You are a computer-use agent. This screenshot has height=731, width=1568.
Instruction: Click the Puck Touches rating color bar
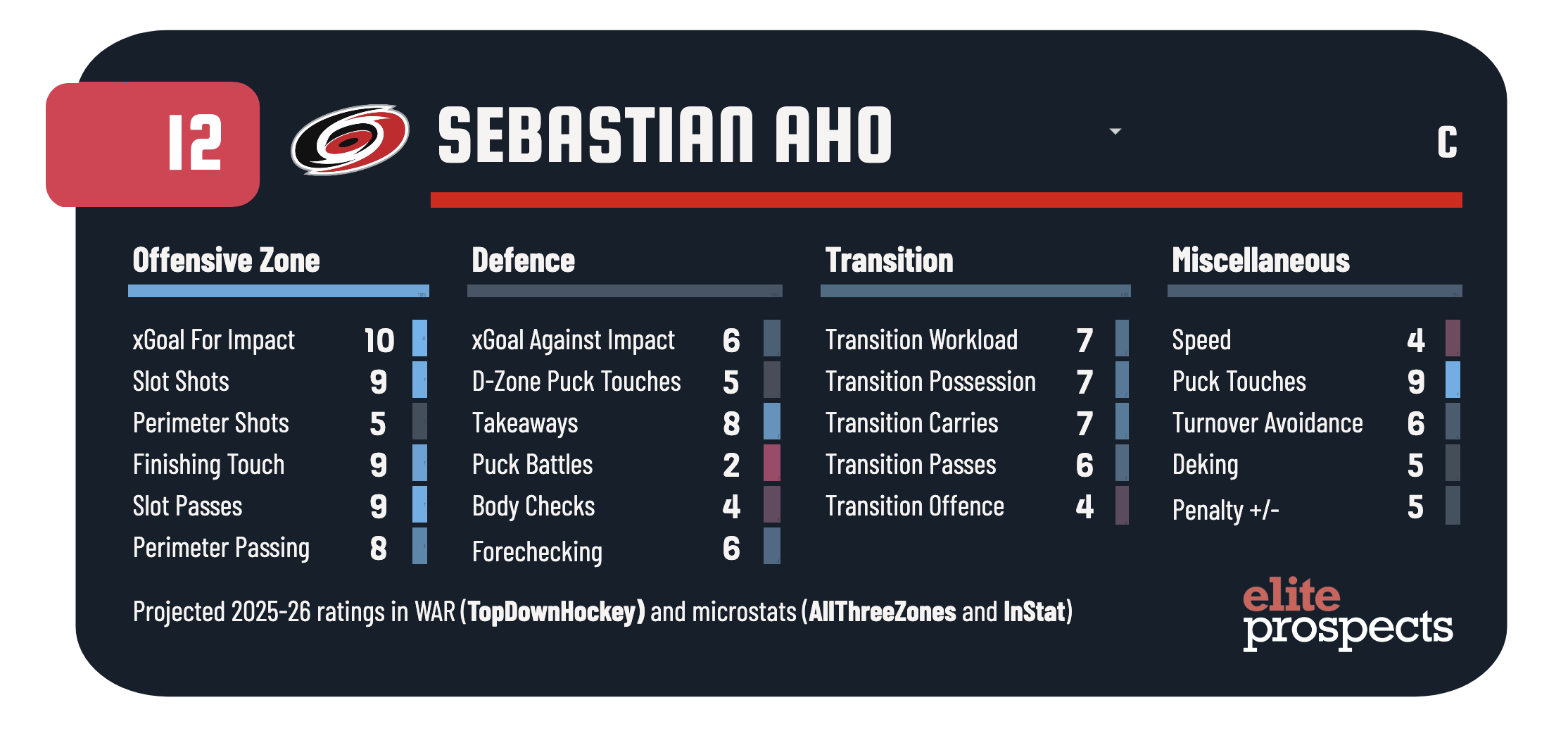pos(1453,380)
